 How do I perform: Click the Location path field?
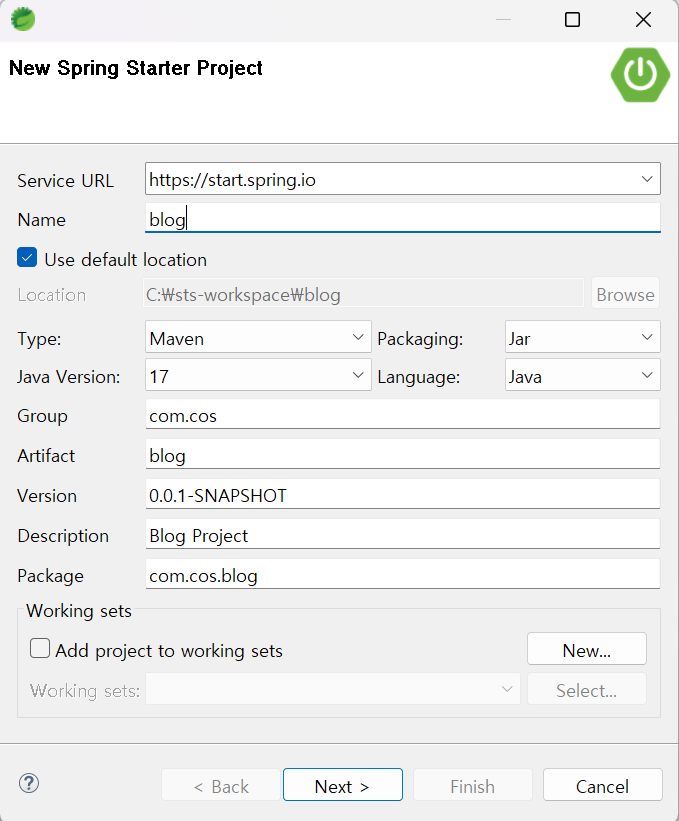[x=363, y=293]
